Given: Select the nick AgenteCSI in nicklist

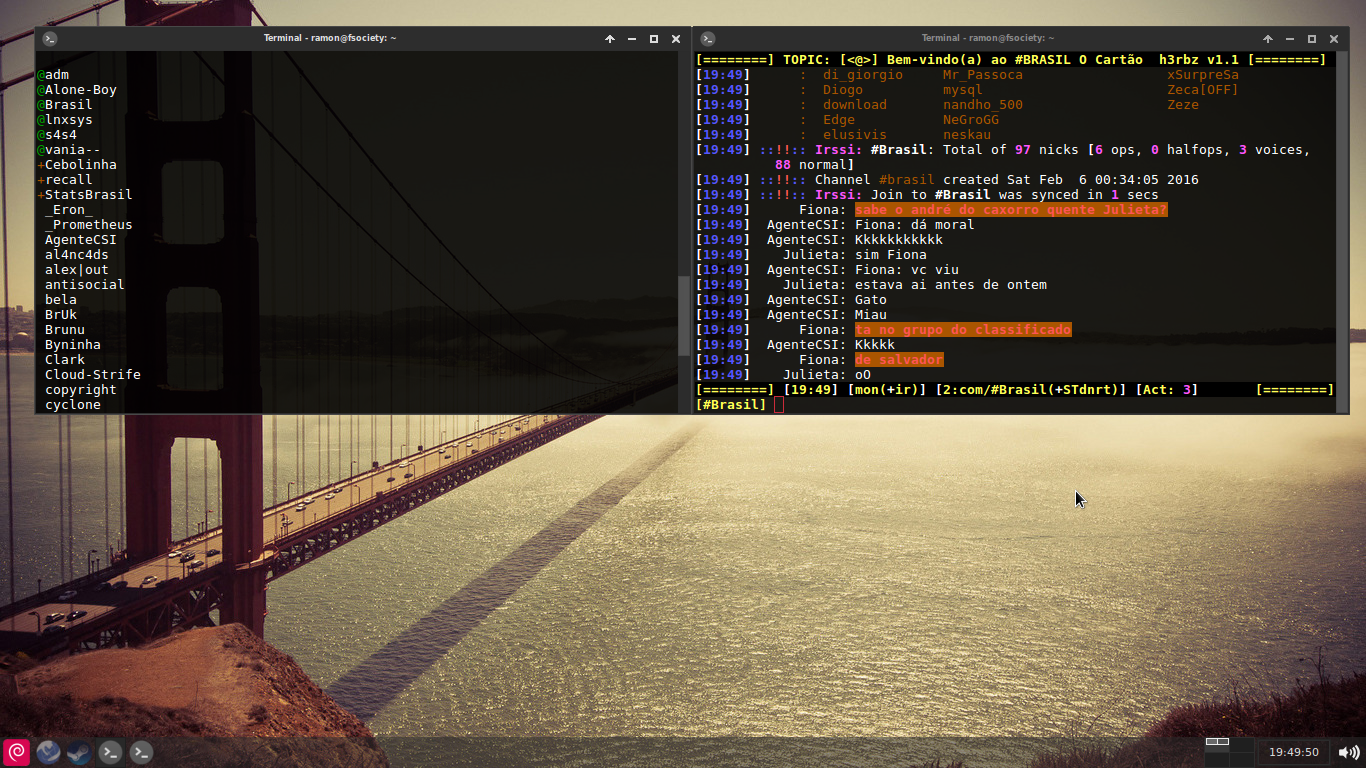Looking at the screenshot, I should [x=81, y=240].
